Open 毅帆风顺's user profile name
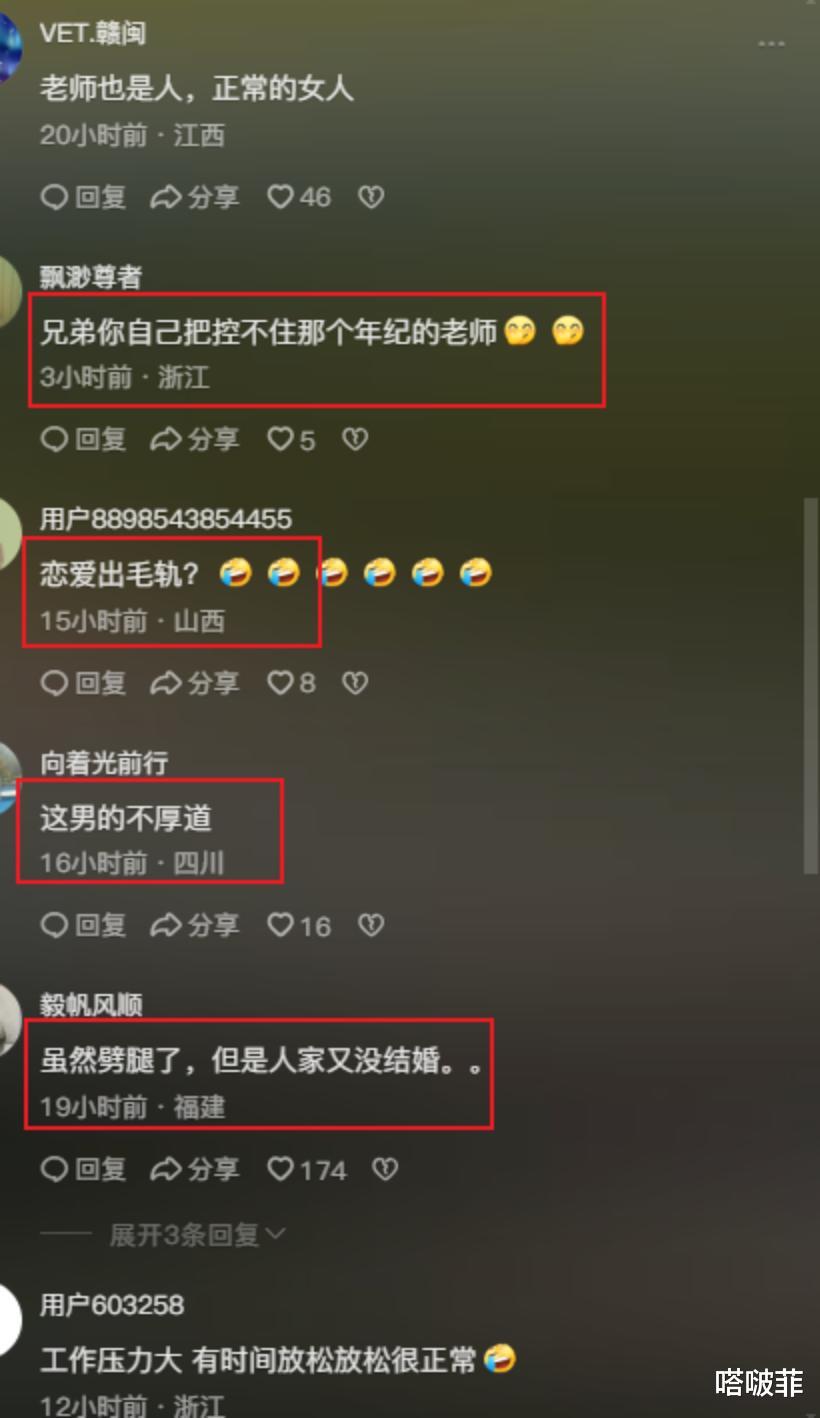The image size is (820, 1418). coord(91,1006)
